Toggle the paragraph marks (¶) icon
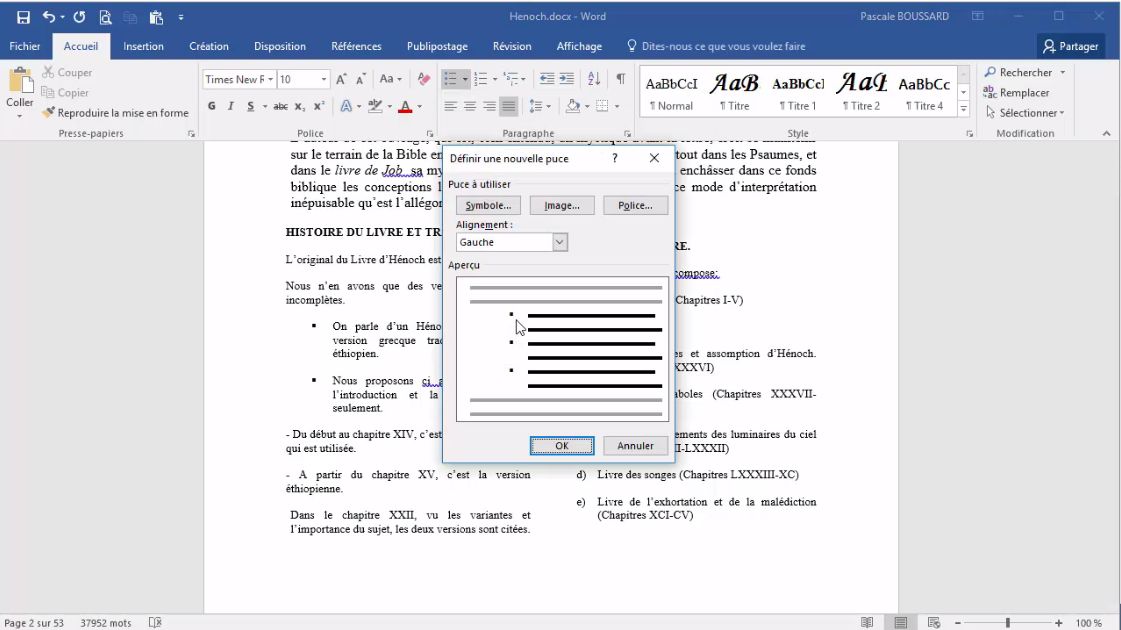 click(x=622, y=79)
